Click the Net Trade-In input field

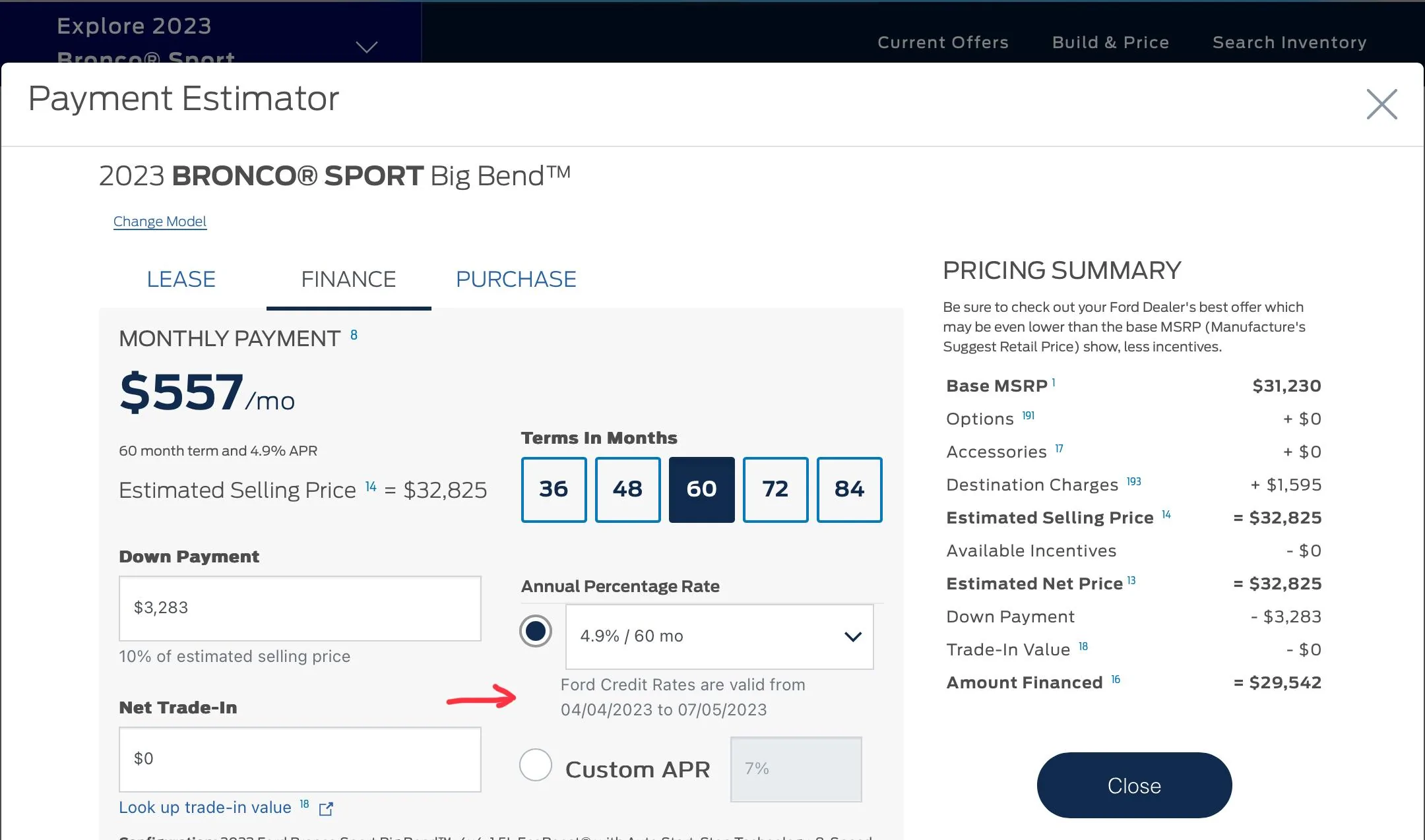pyautogui.click(x=300, y=759)
